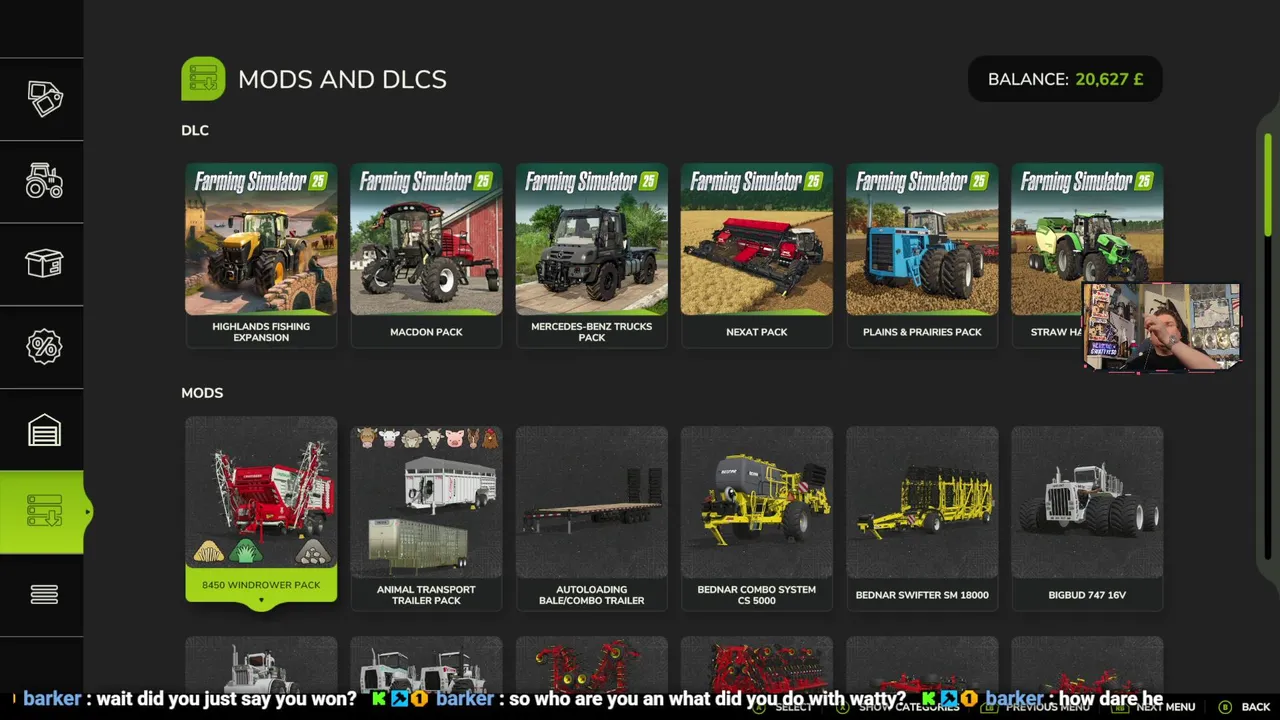This screenshot has width=1280, height=720.
Task: Click the Show Categories button
Action: [x=898, y=707]
